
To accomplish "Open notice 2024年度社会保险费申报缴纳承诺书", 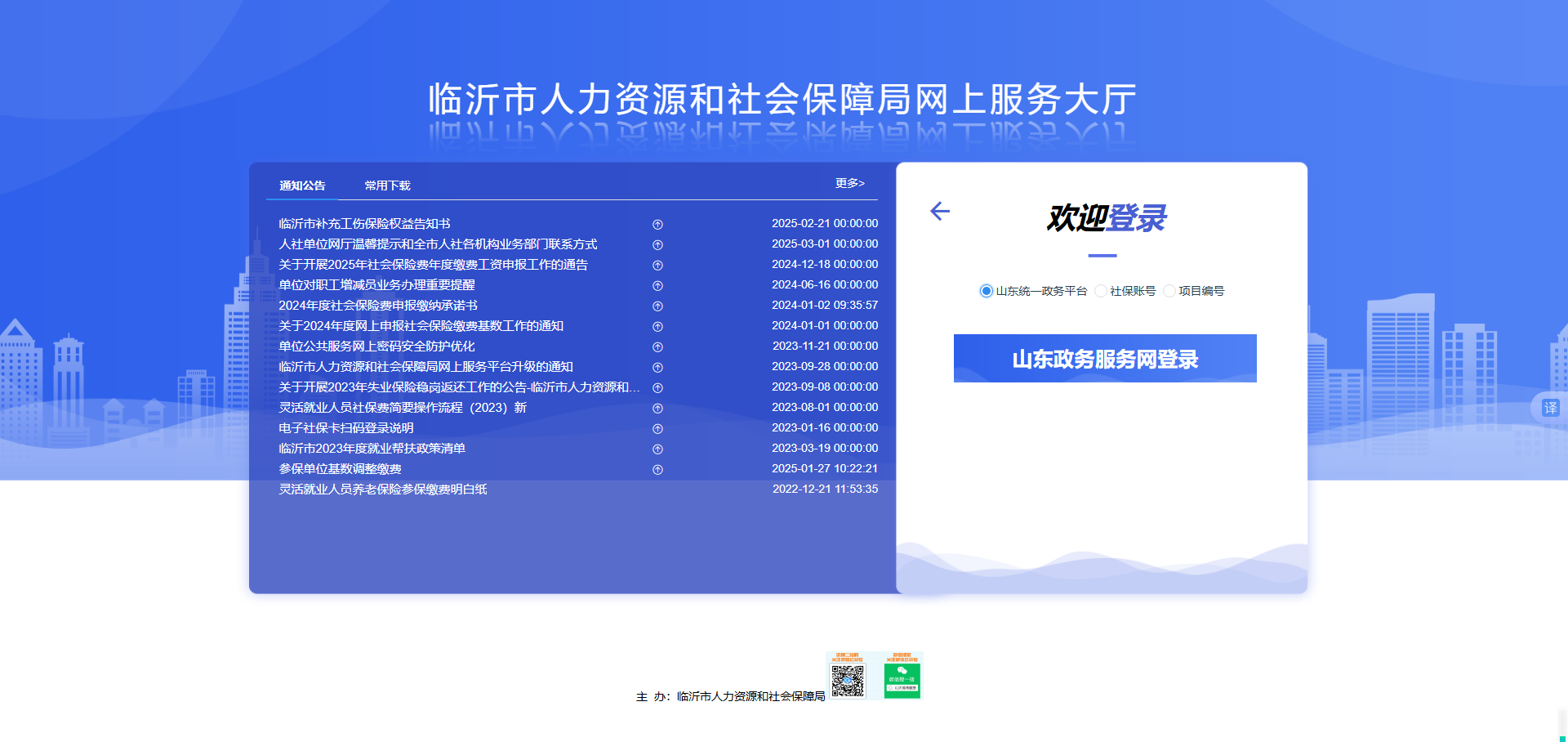I will [378, 306].
